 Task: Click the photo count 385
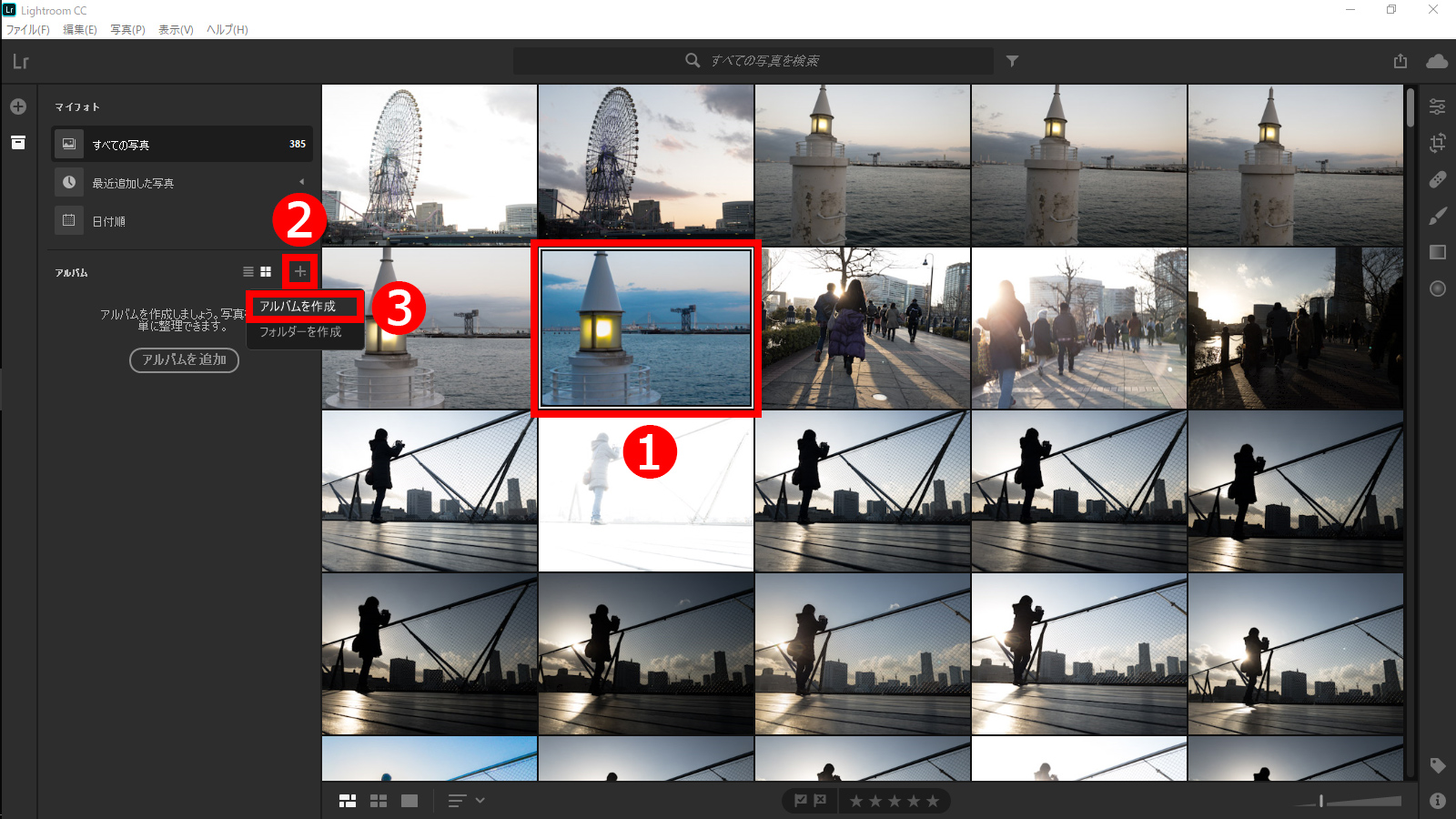click(298, 144)
